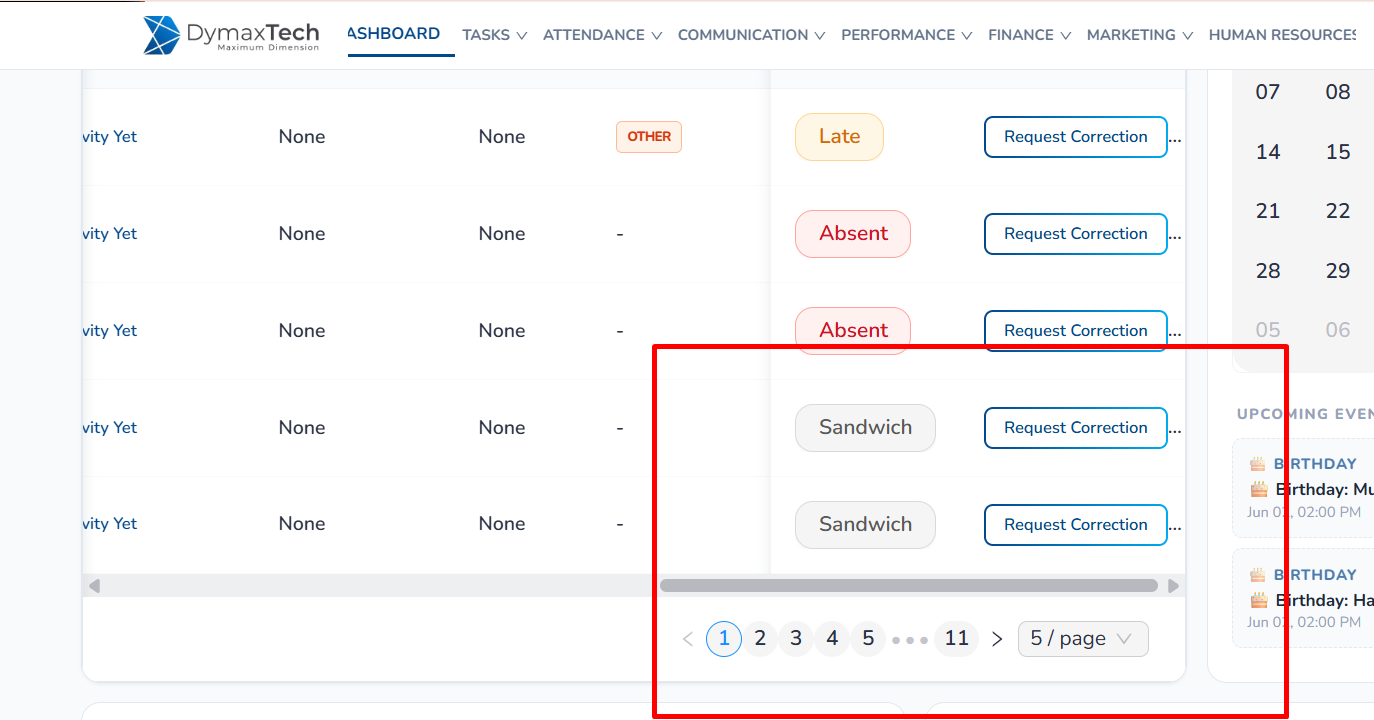Go to next pagination page arrow
The height and width of the screenshot is (720, 1374).
click(x=997, y=639)
